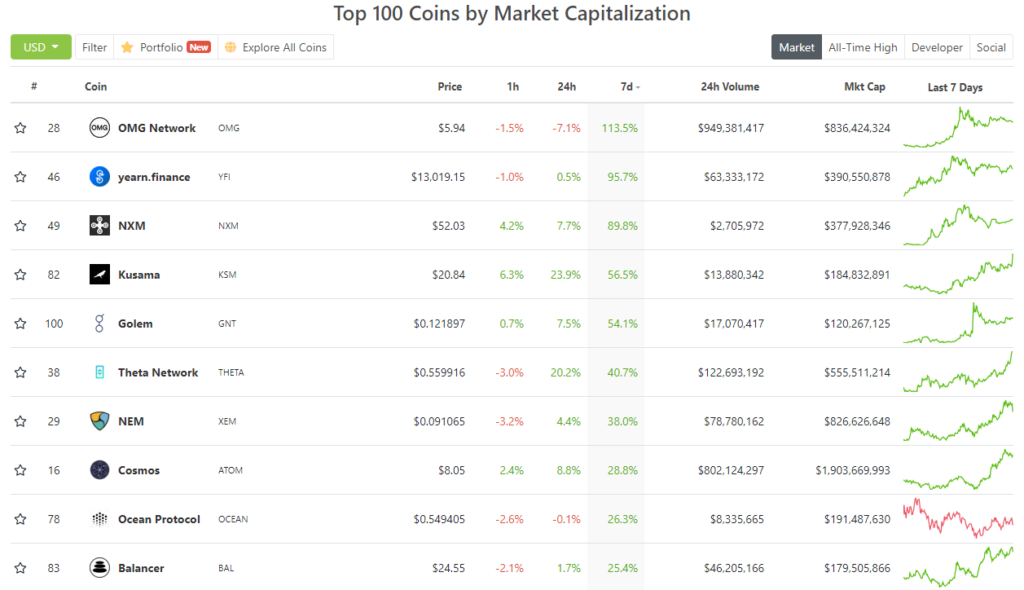The width and height of the screenshot is (1024, 590).
Task: Open the USD currency dropdown
Action: click(40, 47)
